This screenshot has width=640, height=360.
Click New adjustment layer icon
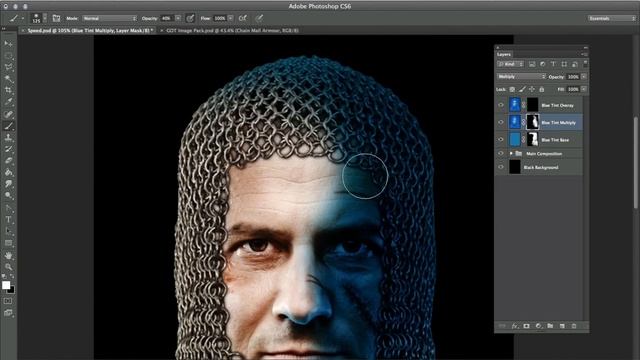(538, 326)
